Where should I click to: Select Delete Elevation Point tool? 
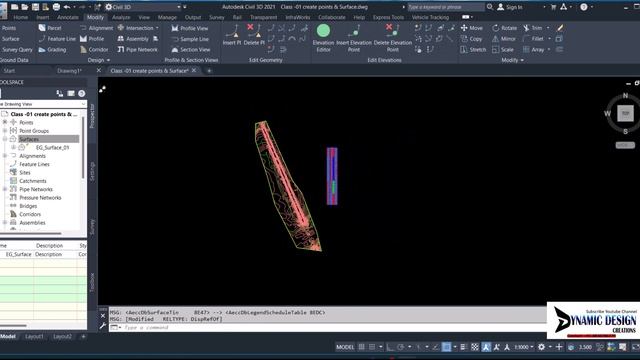coord(393,38)
